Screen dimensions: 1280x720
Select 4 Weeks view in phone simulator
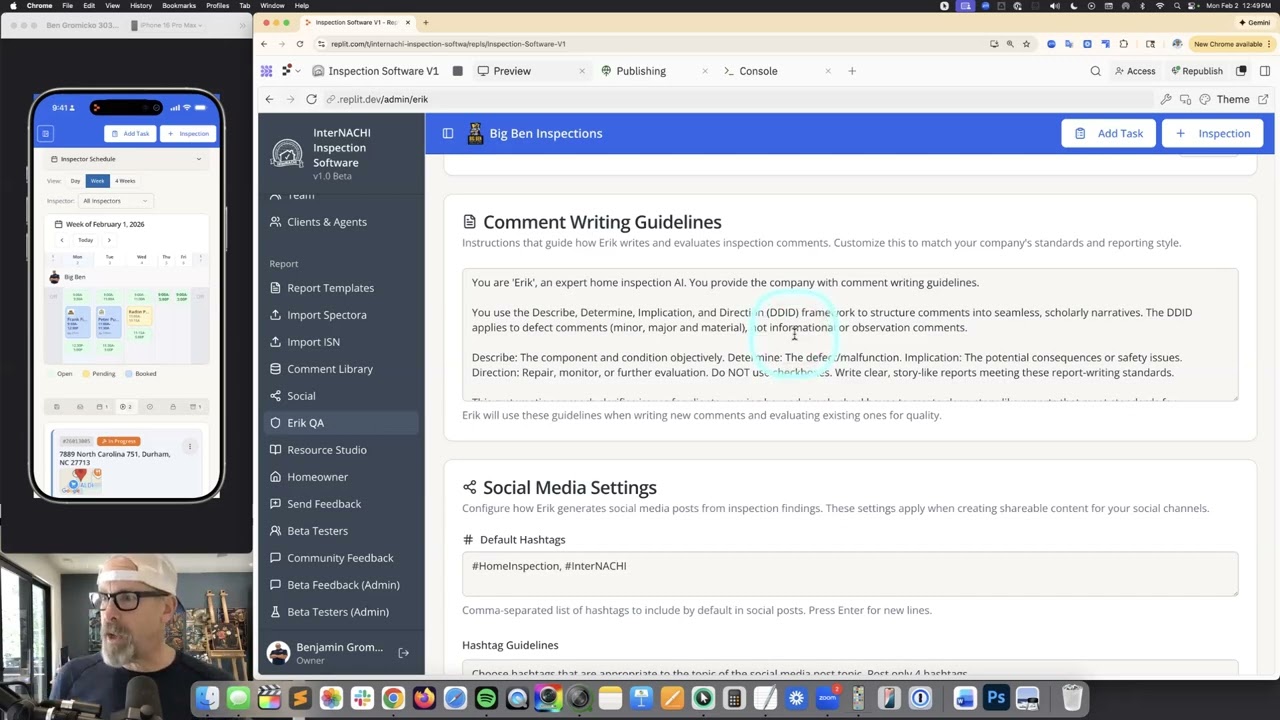125,181
